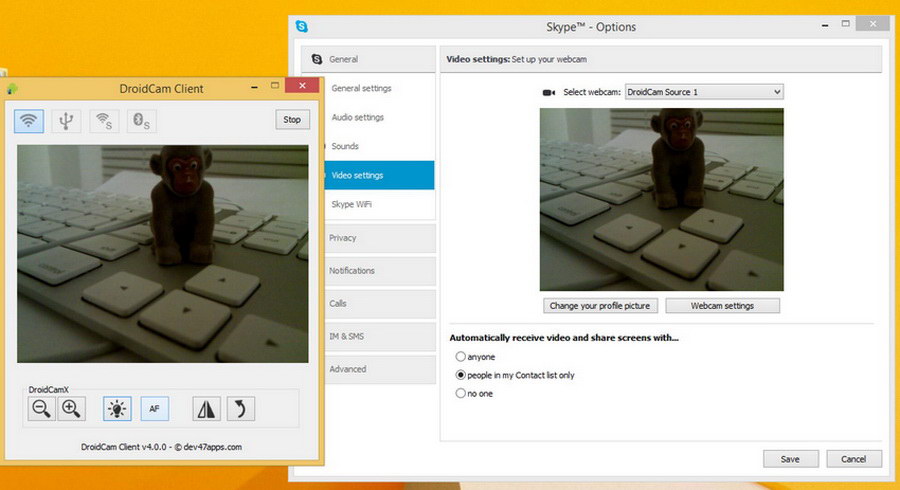Select USB connection mode icon

[x=66, y=121]
